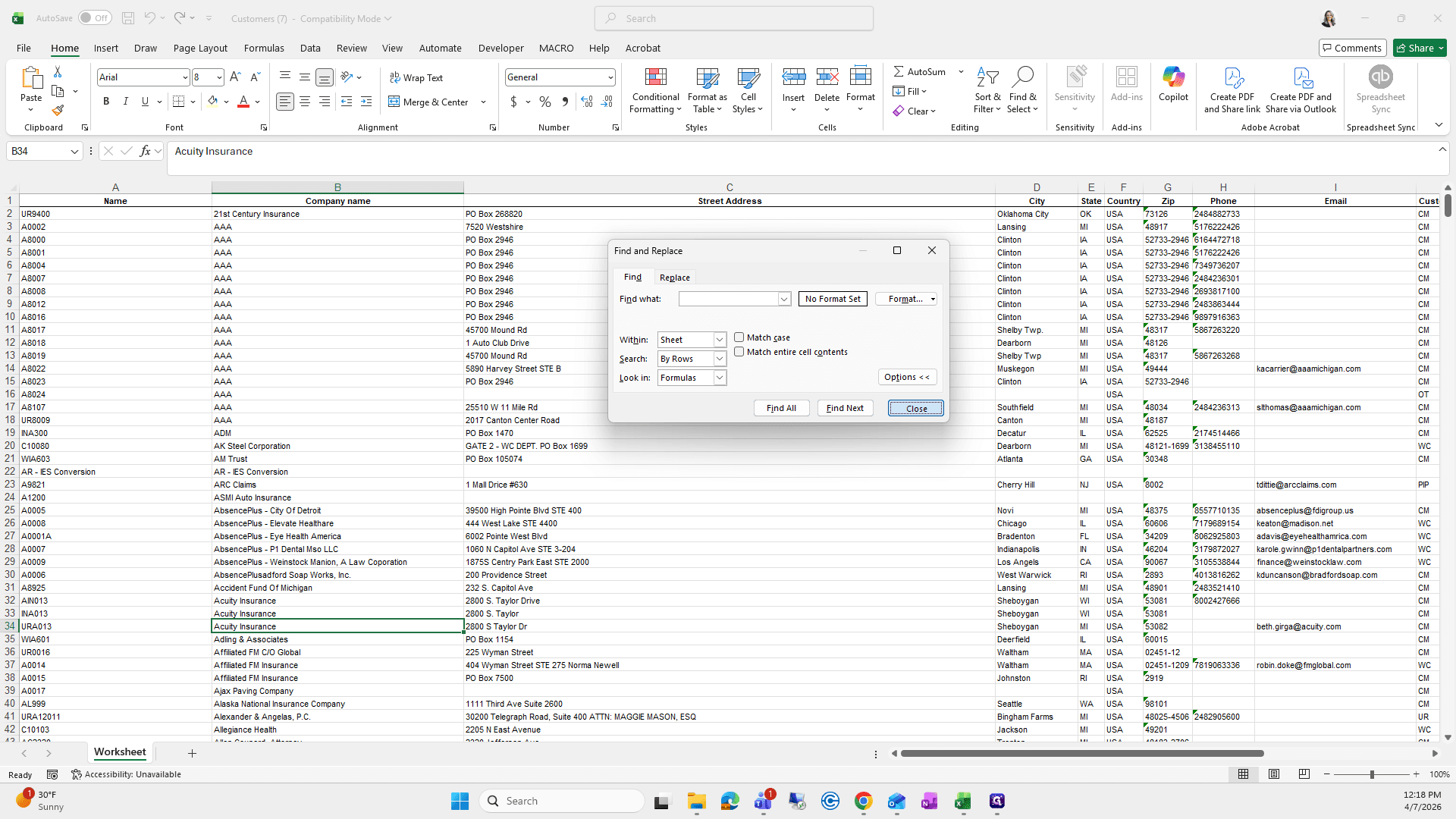Select the Worksheet sheet tab
This screenshot has width=1456, height=819.
point(120,752)
